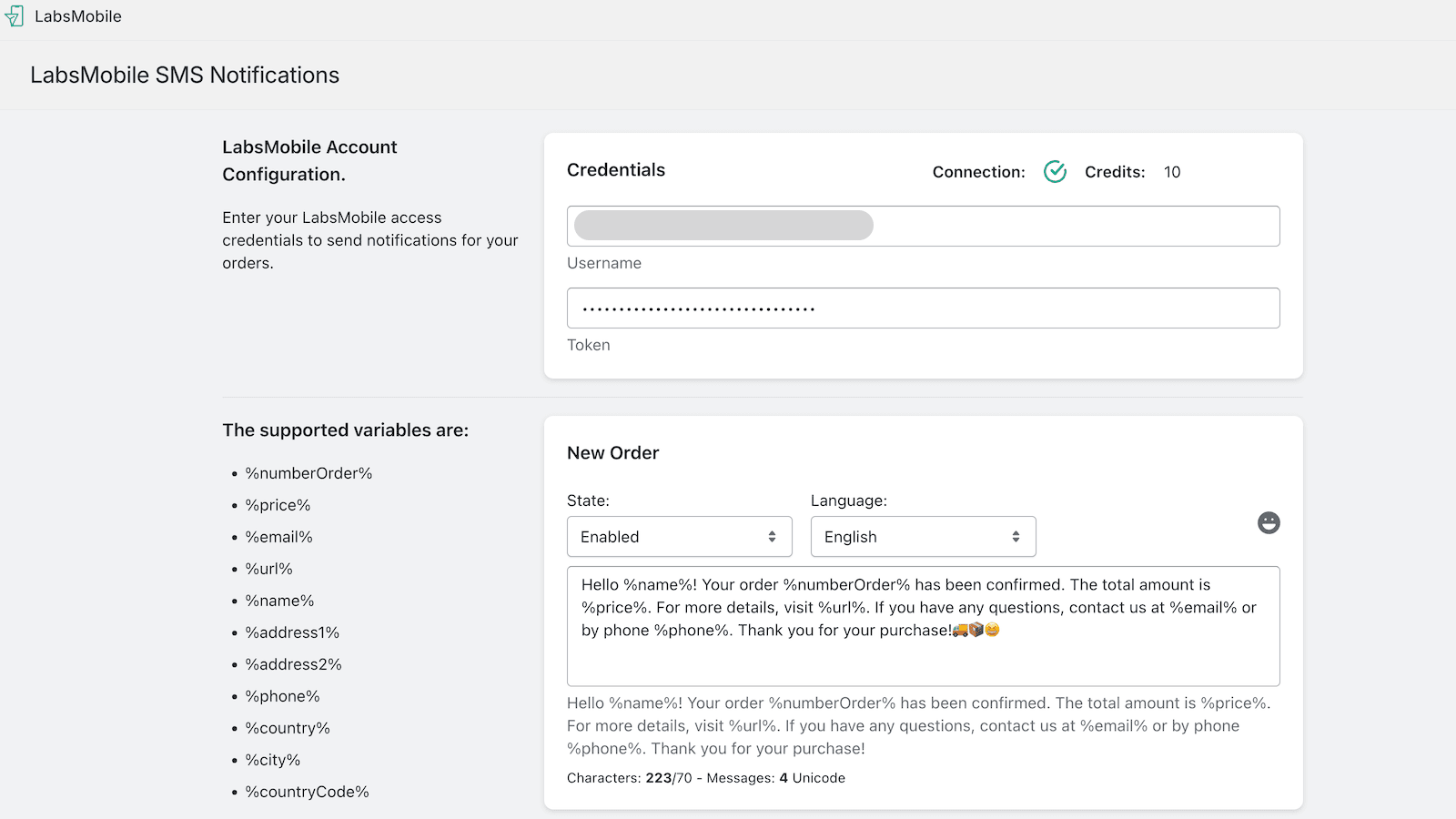Open the emoji picker smiley icon
1456x819 pixels.
pos(1269,522)
